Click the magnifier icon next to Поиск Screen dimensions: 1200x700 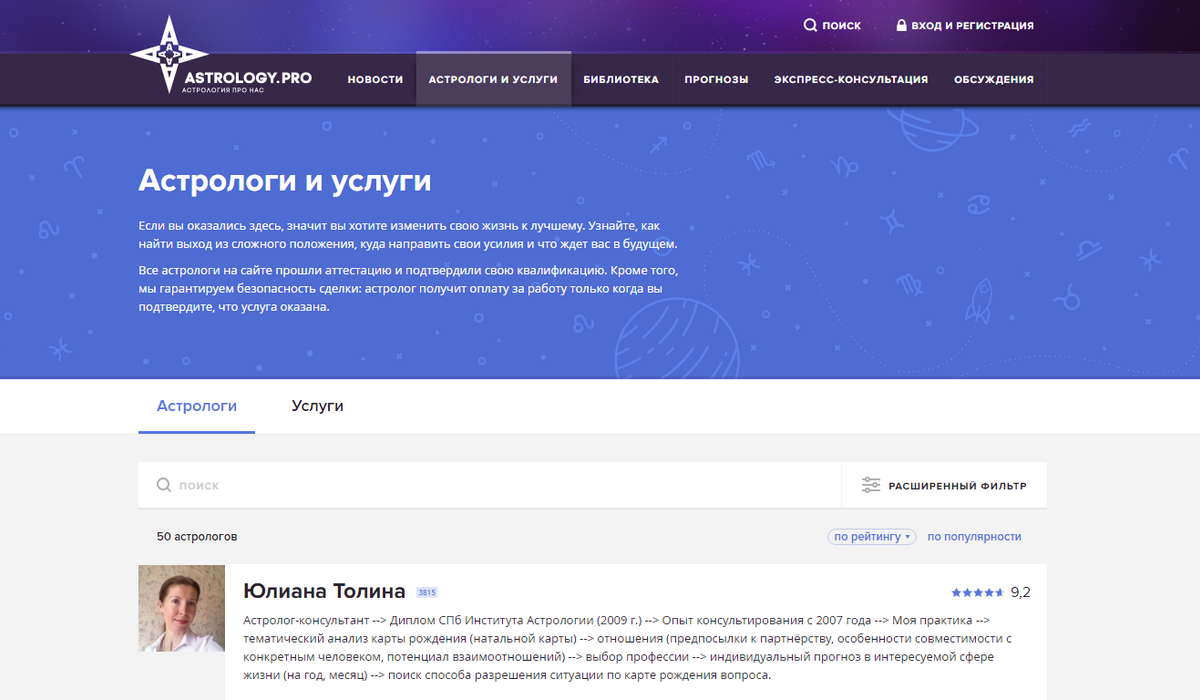(x=810, y=25)
